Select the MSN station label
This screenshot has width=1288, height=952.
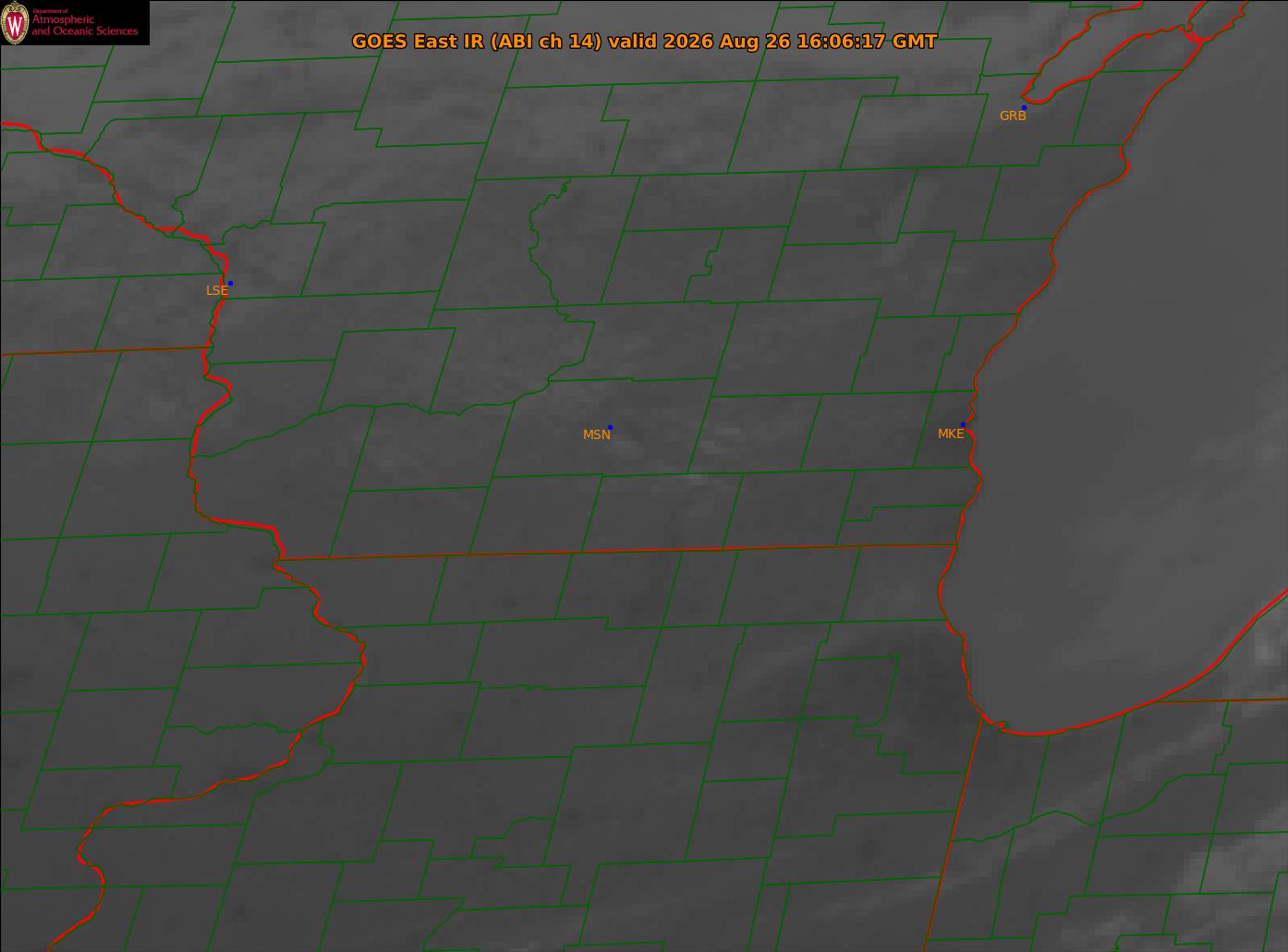click(x=597, y=434)
